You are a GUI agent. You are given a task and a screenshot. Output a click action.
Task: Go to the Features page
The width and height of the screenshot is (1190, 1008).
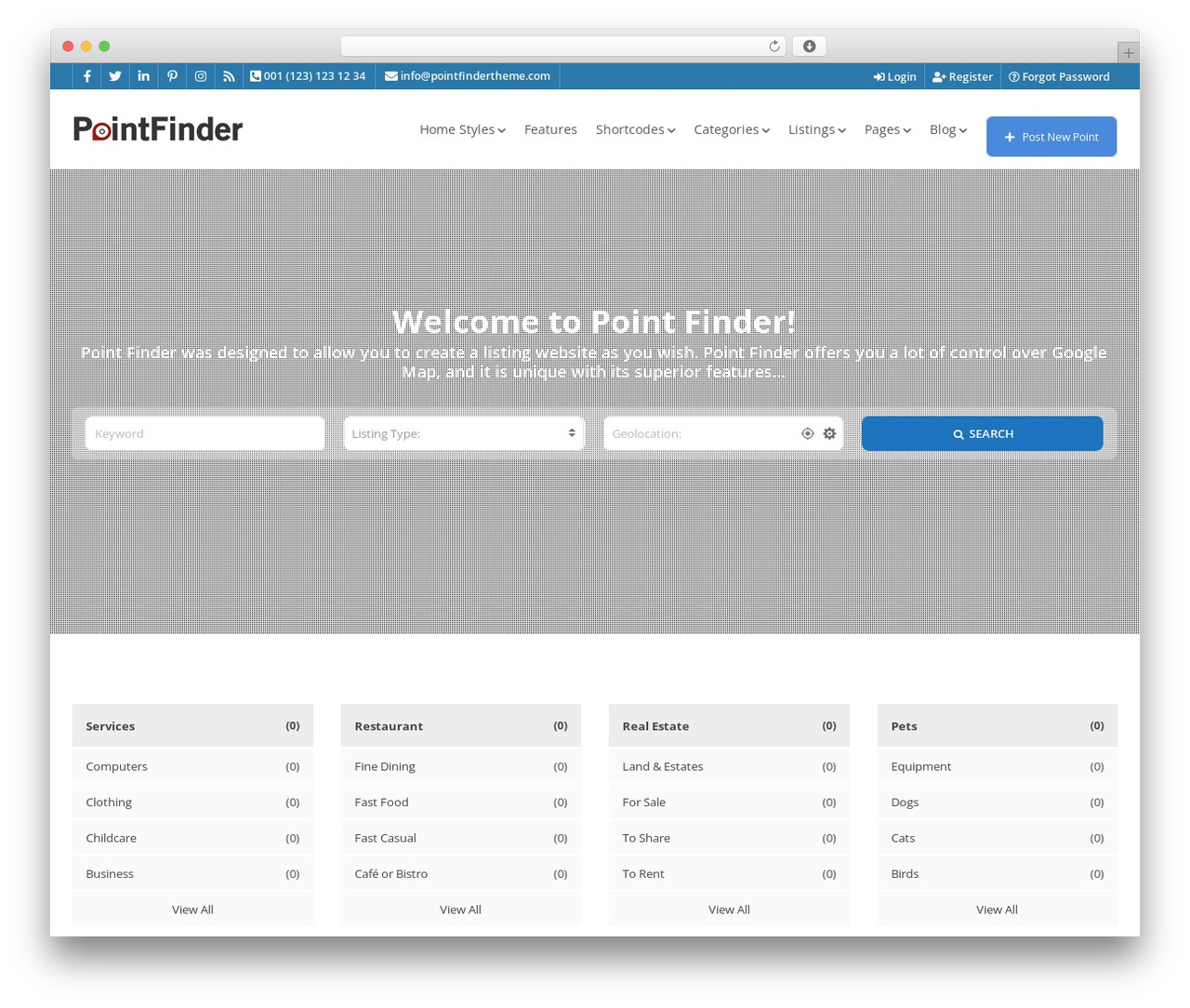point(550,129)
